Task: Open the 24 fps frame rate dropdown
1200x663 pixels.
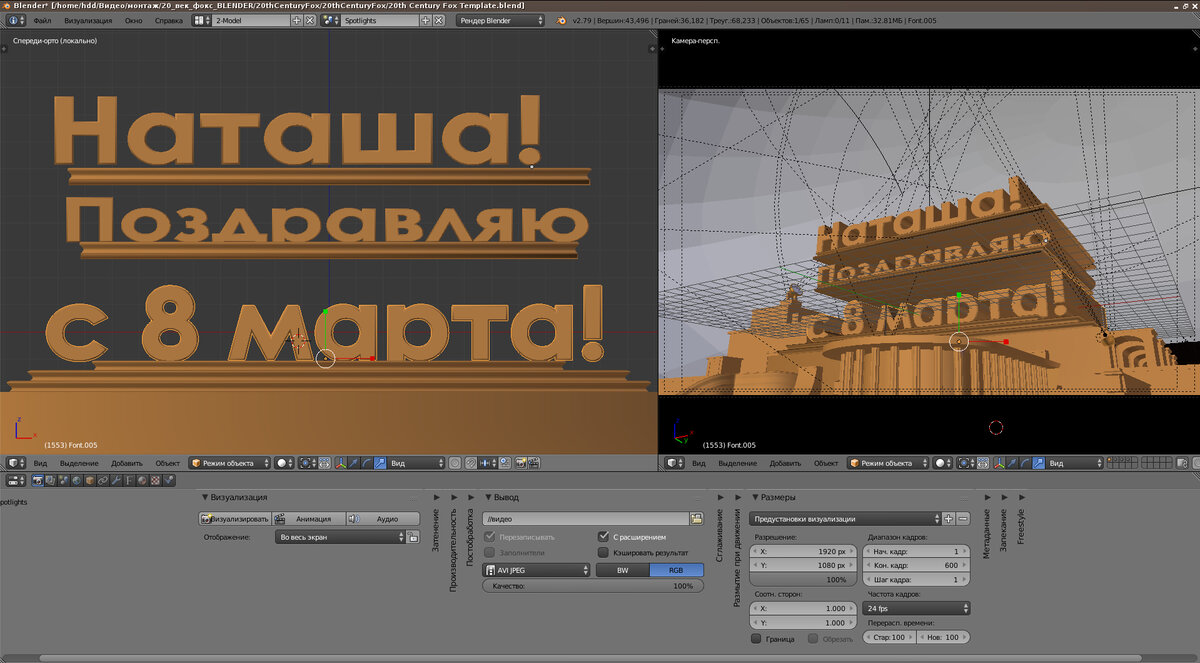Action: (x=915, y=608)
